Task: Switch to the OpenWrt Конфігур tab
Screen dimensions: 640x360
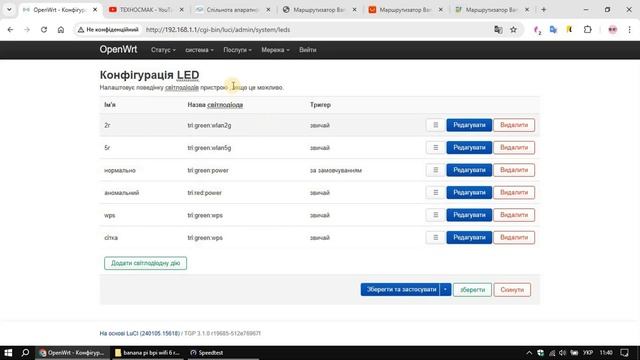Action: coord(60,9)
